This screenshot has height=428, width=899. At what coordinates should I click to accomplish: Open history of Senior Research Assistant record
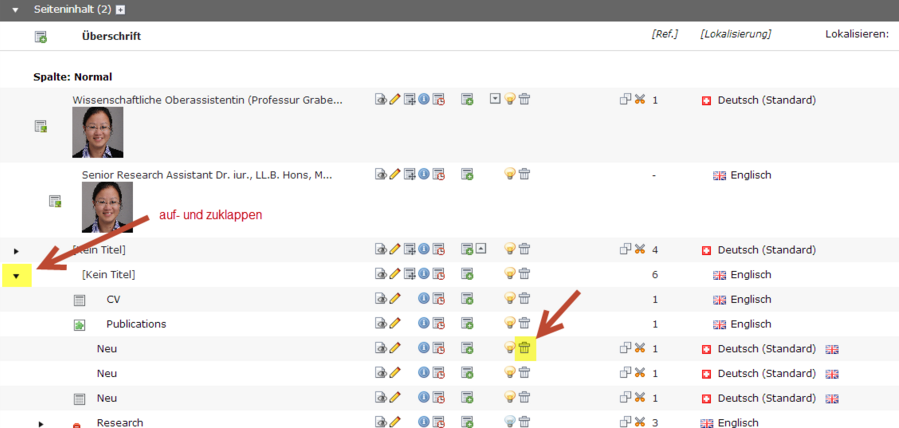(438, 174)
